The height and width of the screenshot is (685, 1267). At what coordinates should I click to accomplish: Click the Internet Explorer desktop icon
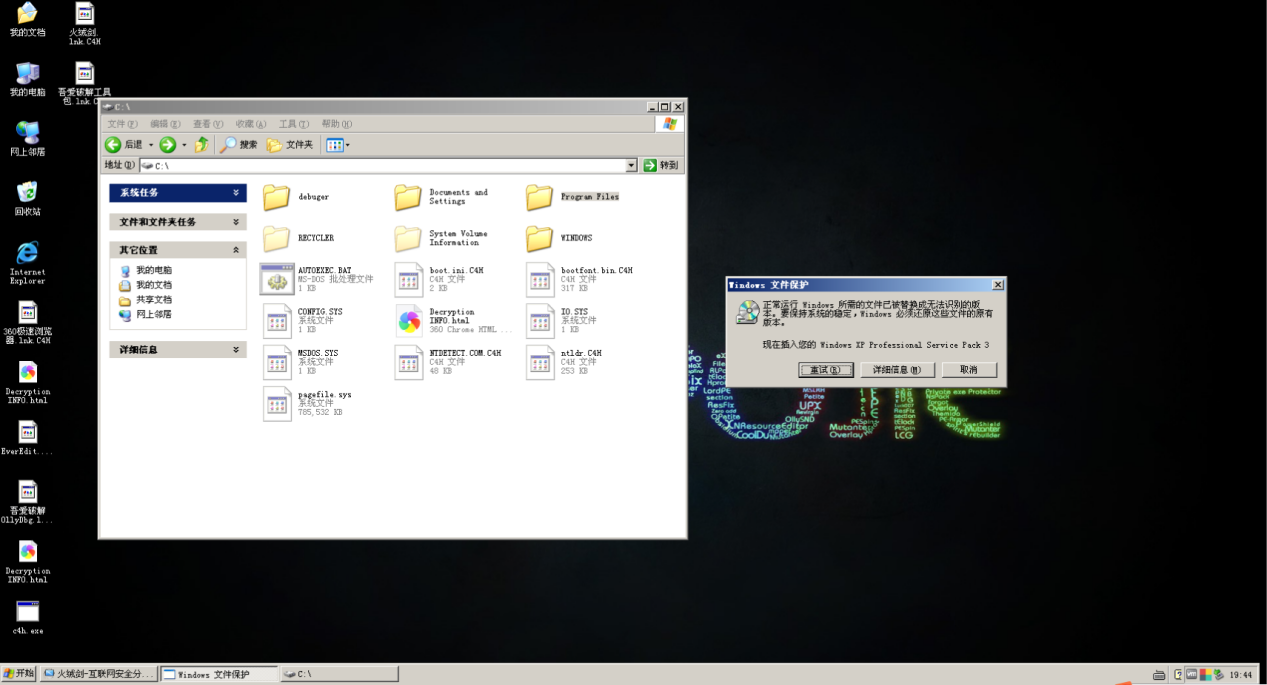[27, 253]
